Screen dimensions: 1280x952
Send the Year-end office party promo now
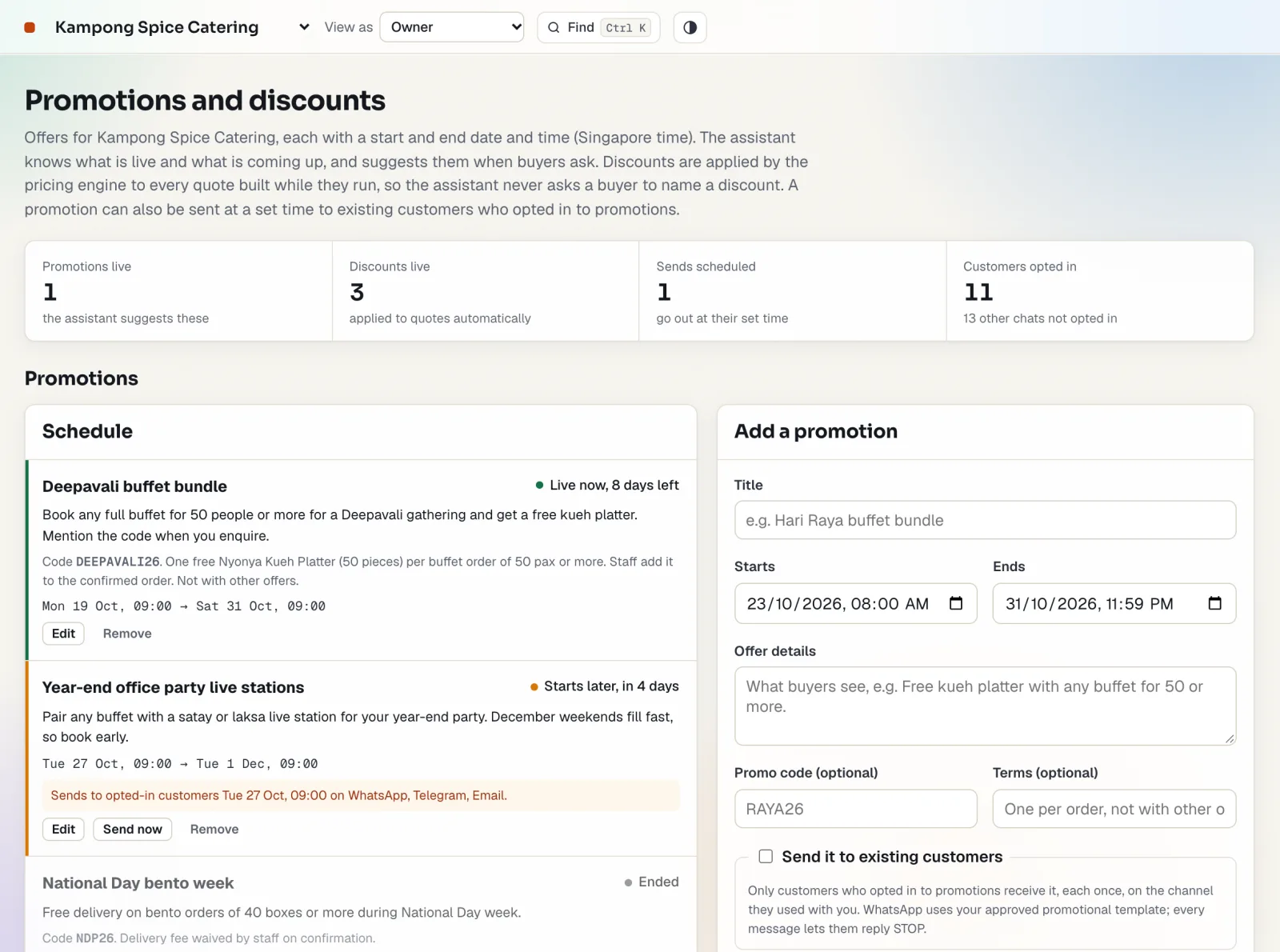133,830
